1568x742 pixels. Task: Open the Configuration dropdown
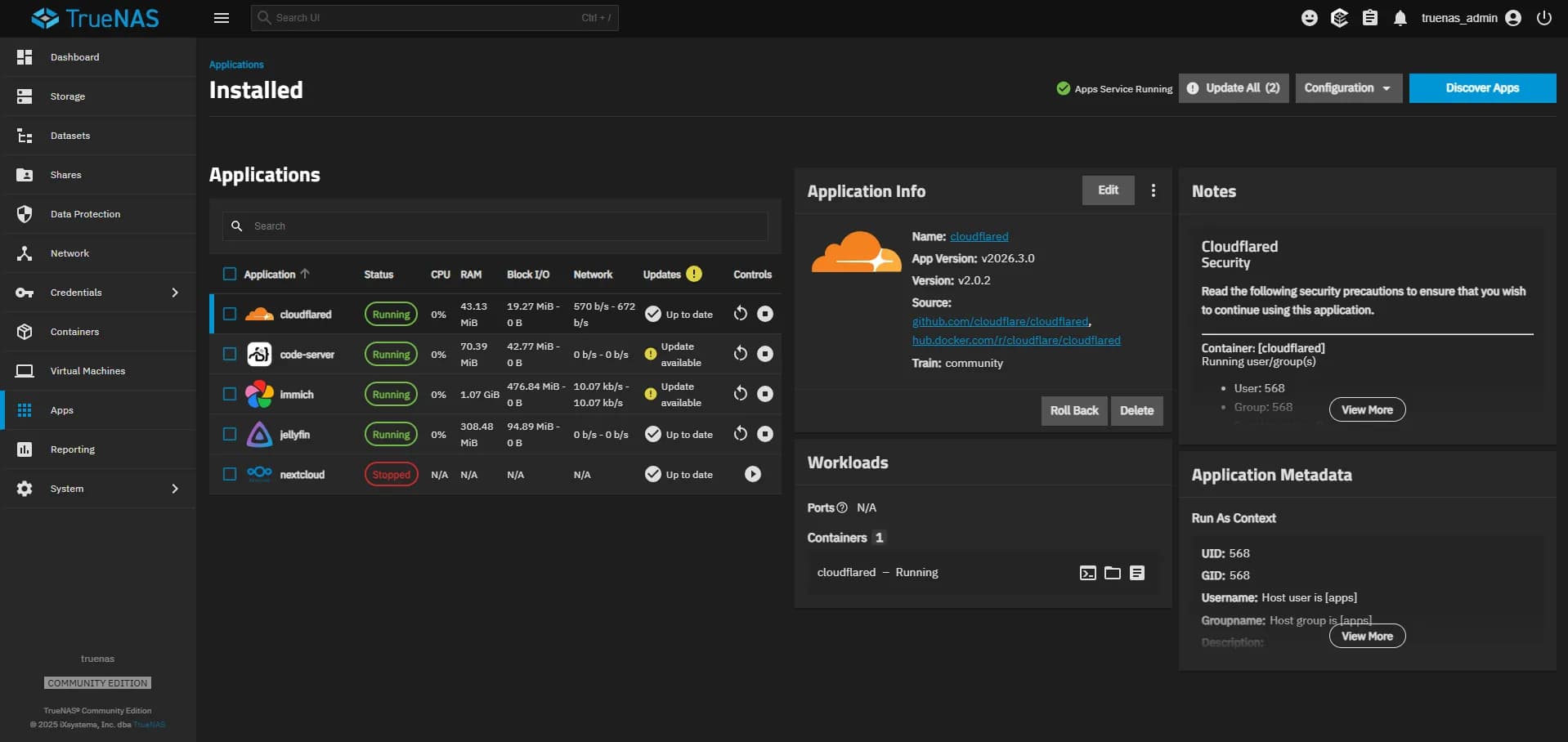pyautogui.click(x=1347, y=87)
